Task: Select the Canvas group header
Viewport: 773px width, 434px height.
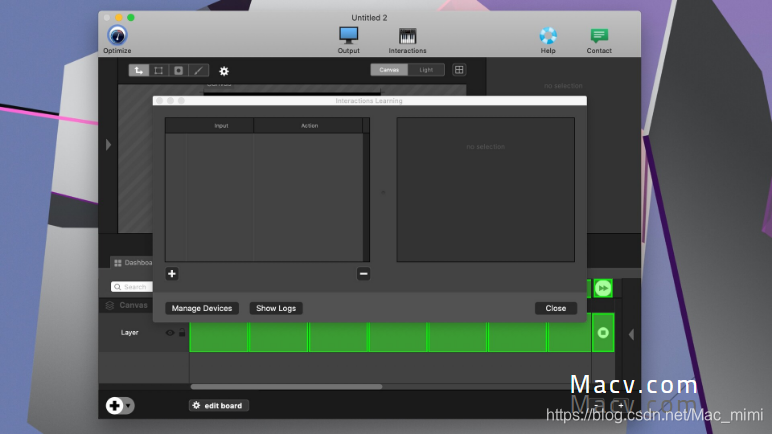Action: coord(127,305)
